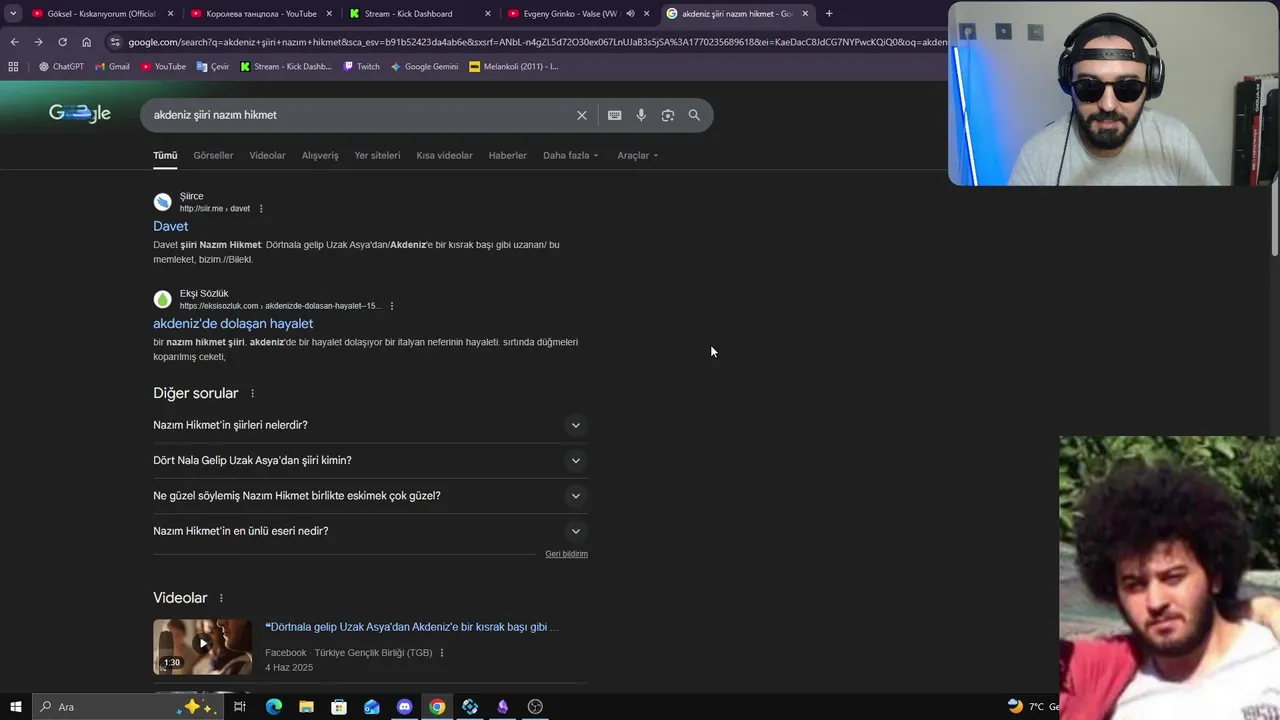
Task: Switch to the Alışveriş tab
Action: point(320,156)
